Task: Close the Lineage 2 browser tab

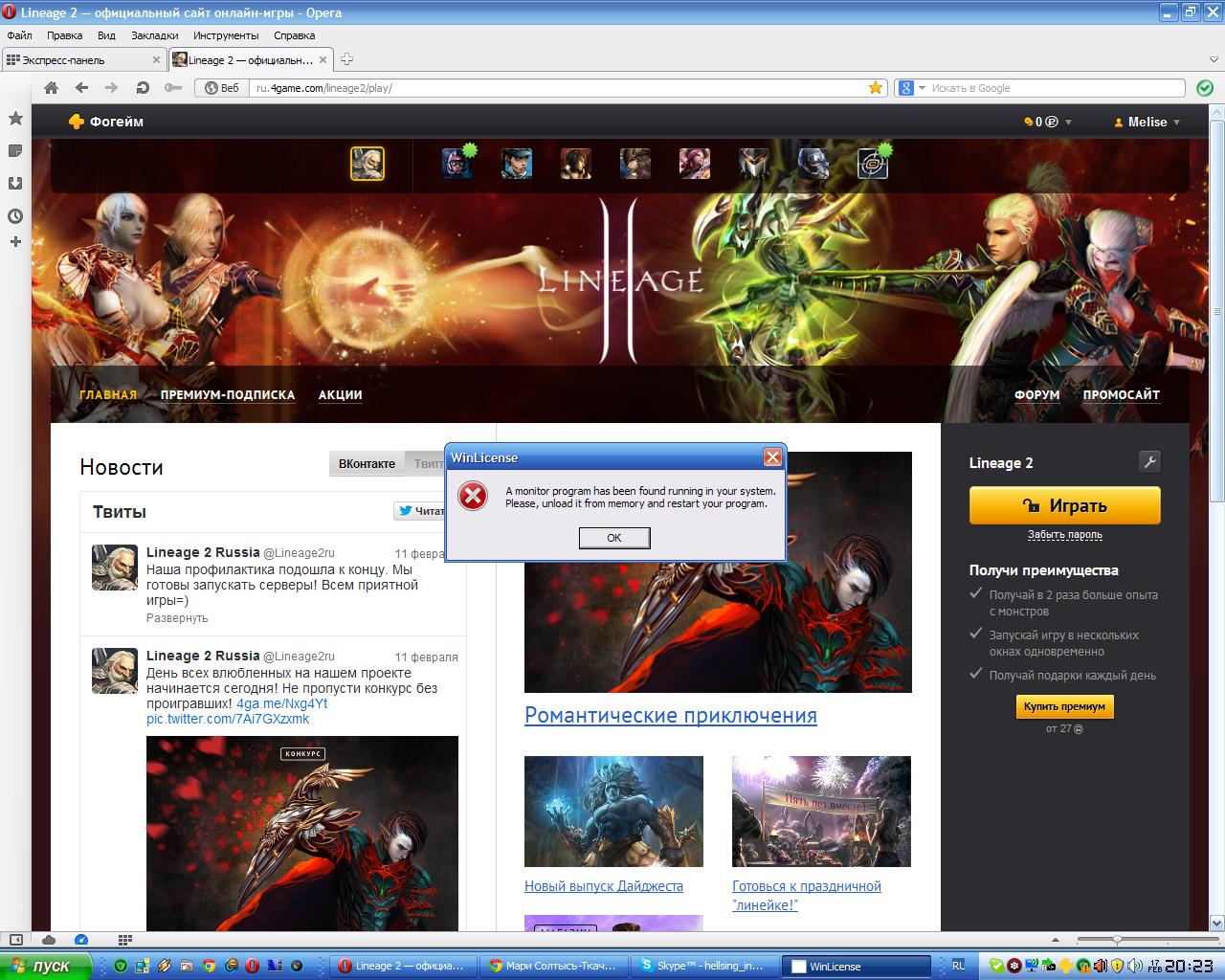Action: point(323,59)
